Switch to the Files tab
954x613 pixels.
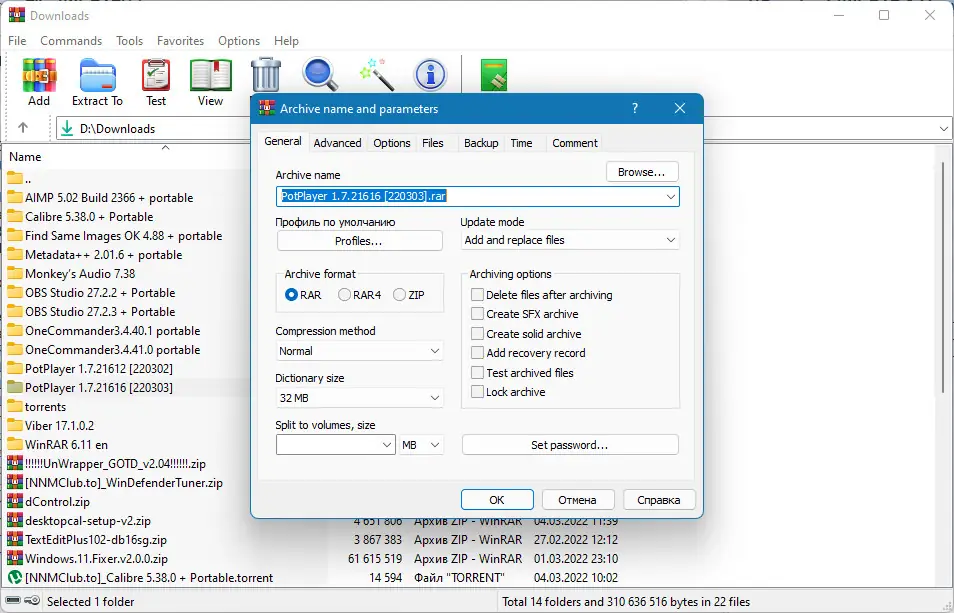click(x=433, y=143)
